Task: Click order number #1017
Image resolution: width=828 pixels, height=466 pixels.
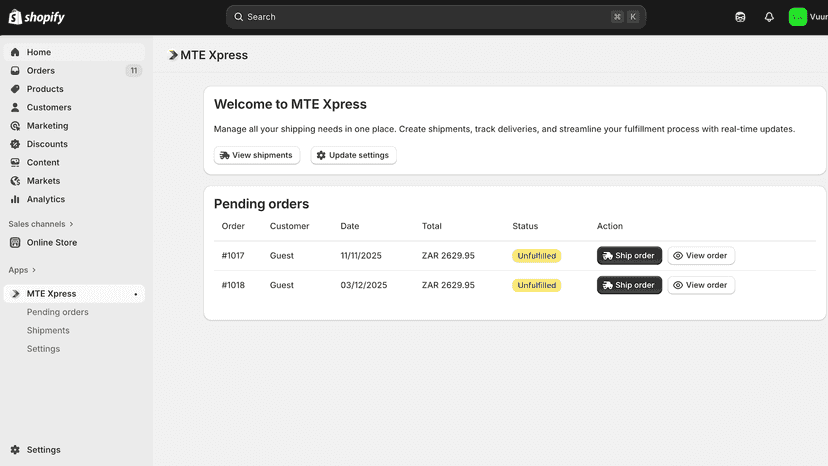Action: pos(233,256)
